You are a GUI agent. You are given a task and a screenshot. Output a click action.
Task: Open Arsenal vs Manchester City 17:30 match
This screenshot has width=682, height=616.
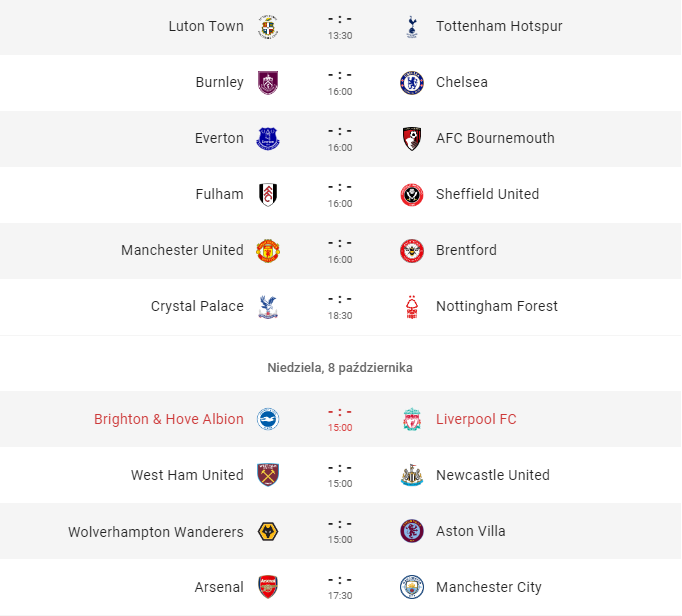pos(340,587)
